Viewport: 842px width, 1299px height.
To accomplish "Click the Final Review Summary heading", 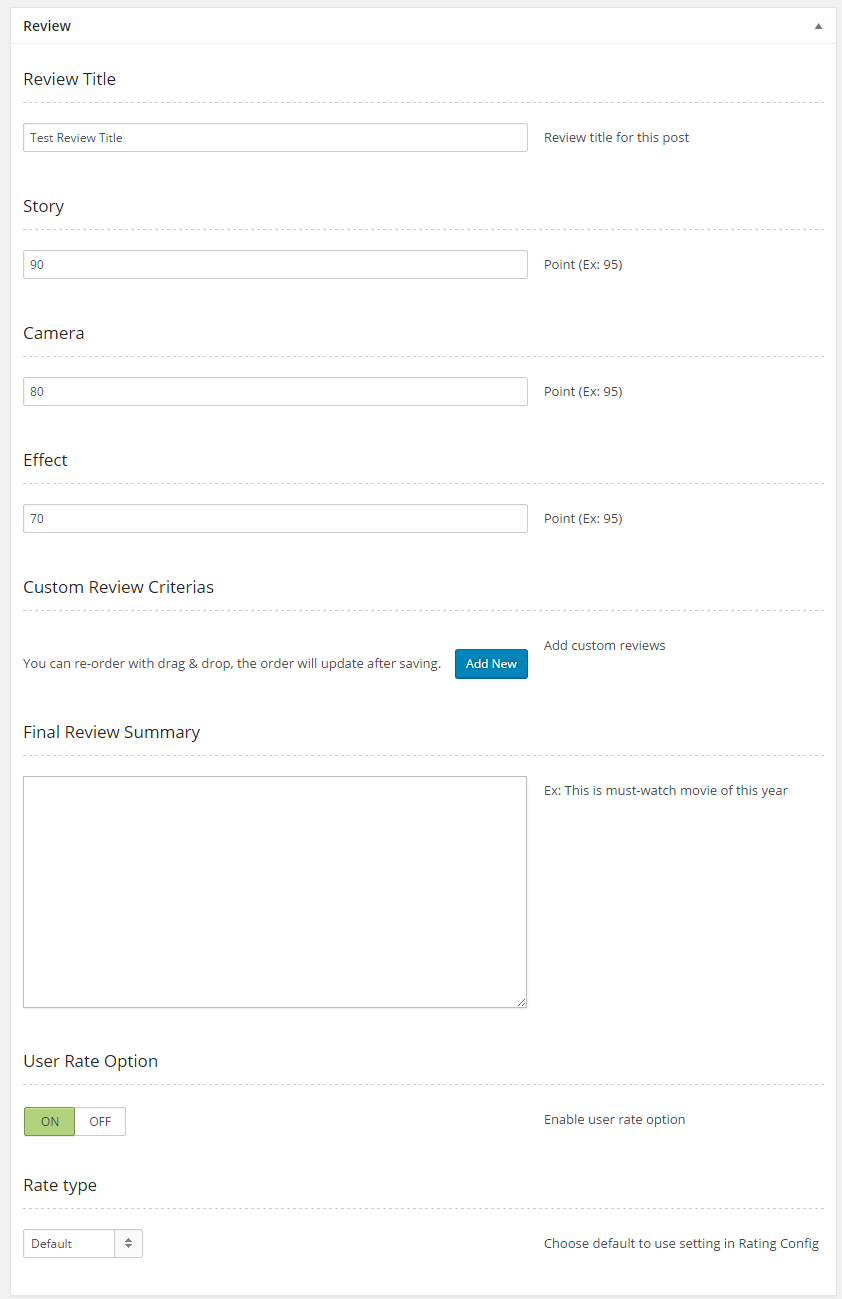I will click(111, 732).
